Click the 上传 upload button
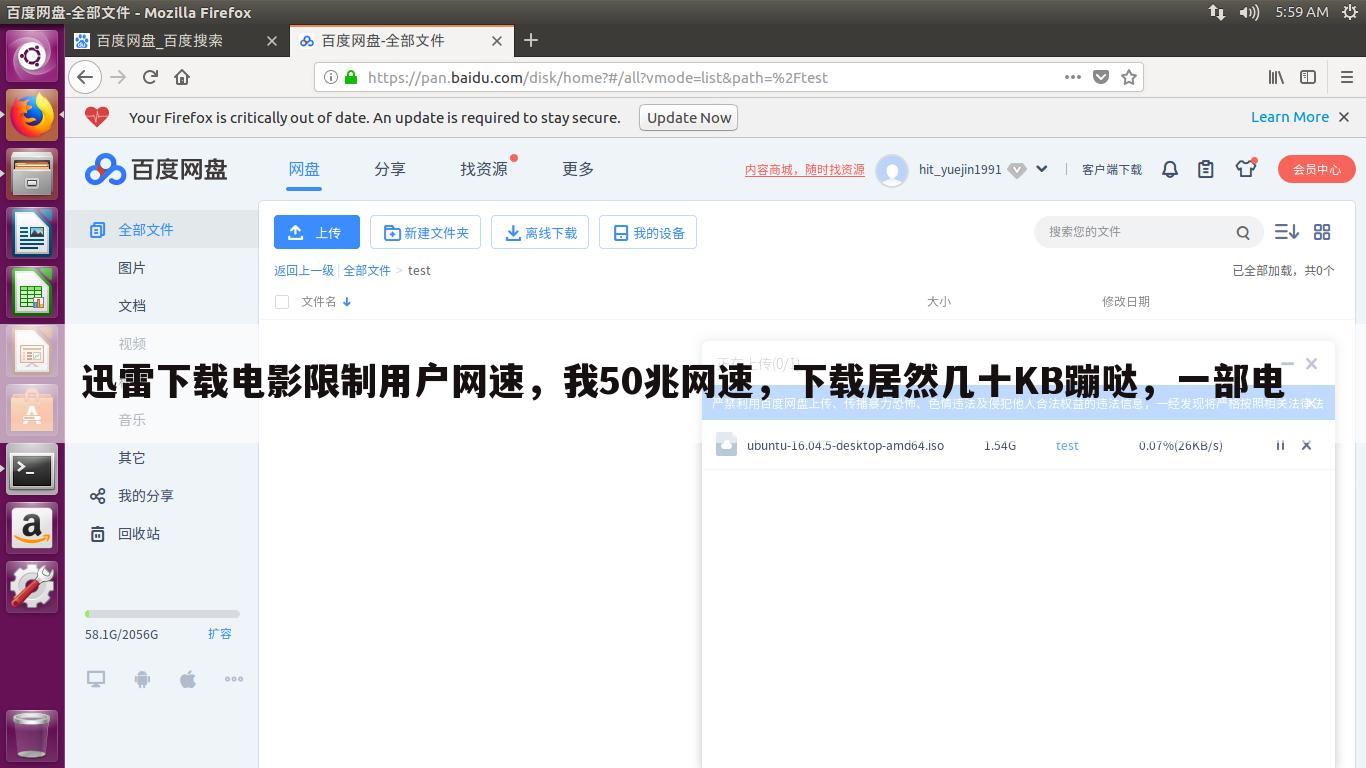Viewport: 1366px width, 768px height. click(317, 232)
